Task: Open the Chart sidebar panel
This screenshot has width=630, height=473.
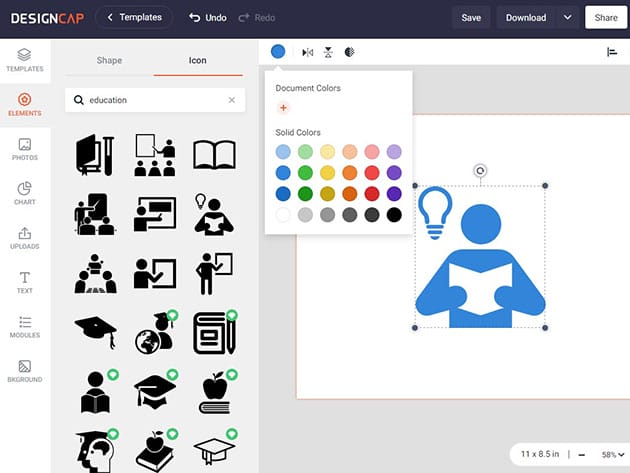Action: [24, 193]
